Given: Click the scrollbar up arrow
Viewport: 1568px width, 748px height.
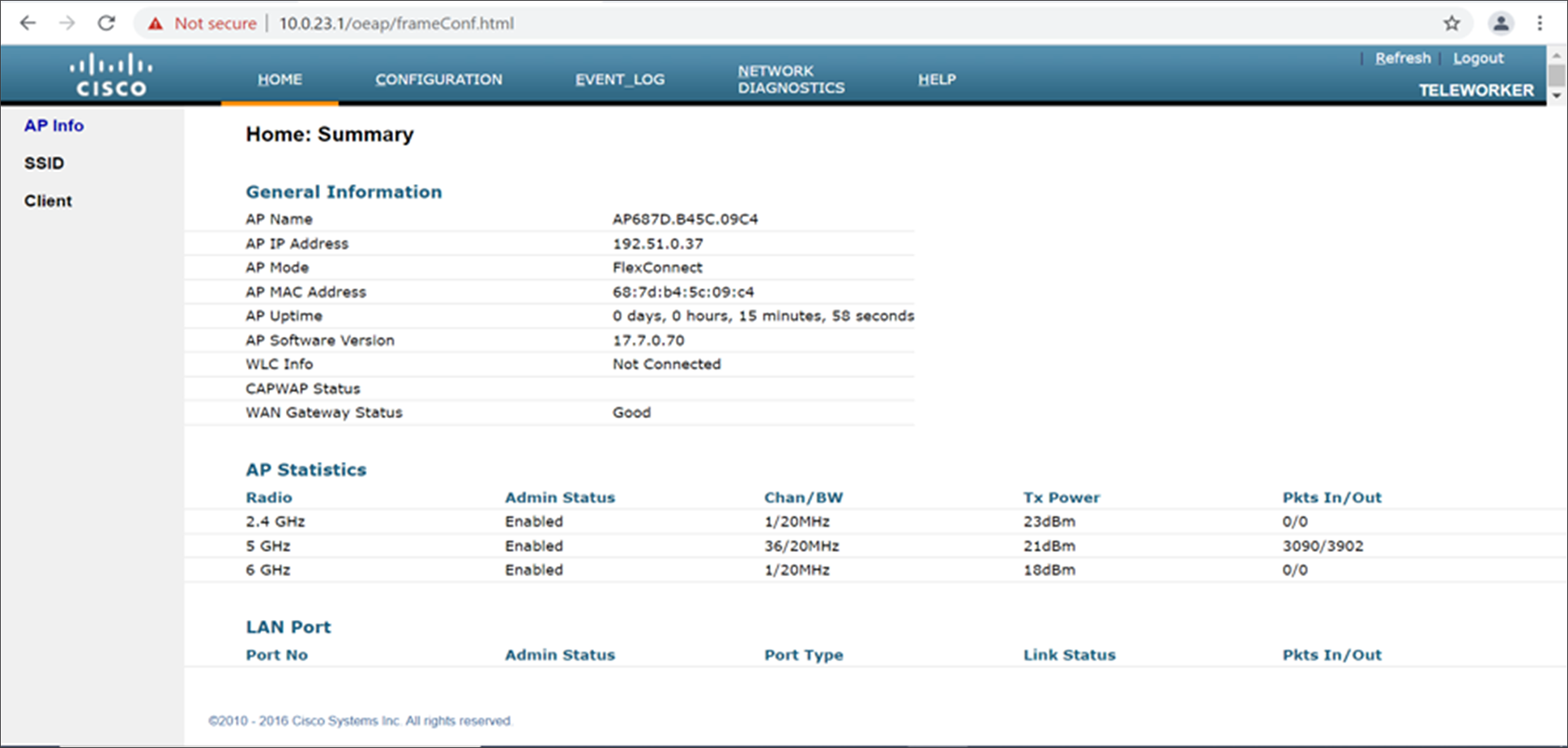Looking at the screenshot, I should click(x=1557, y=56).
